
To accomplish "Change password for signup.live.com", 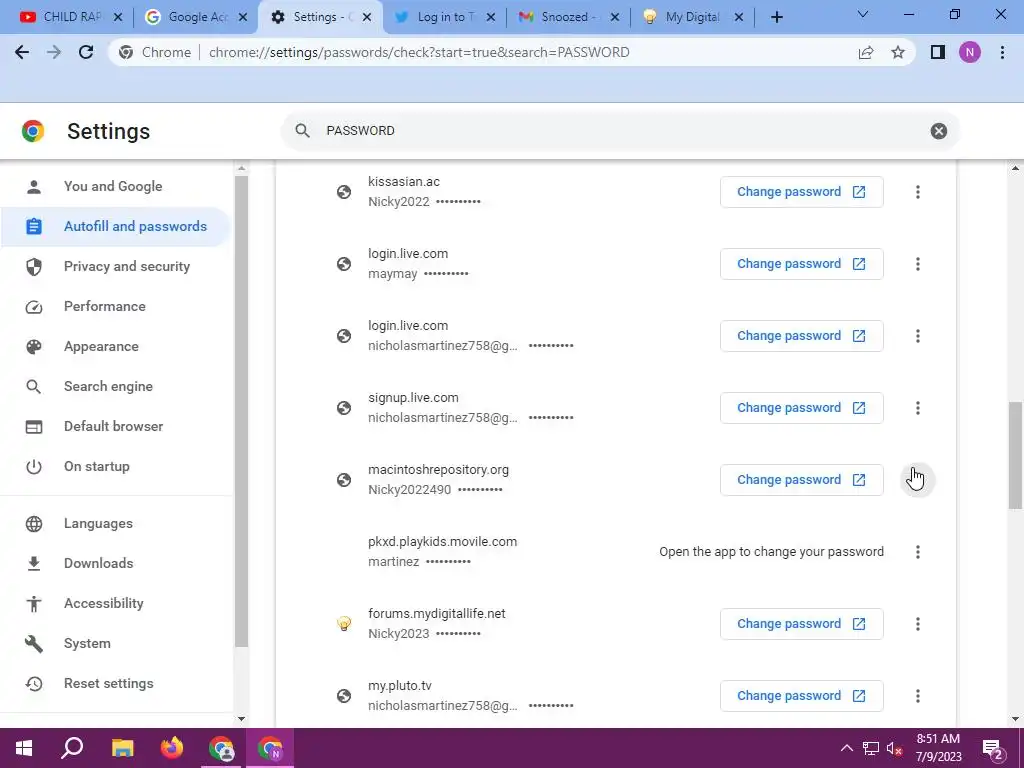I will [x=801, y=408].
